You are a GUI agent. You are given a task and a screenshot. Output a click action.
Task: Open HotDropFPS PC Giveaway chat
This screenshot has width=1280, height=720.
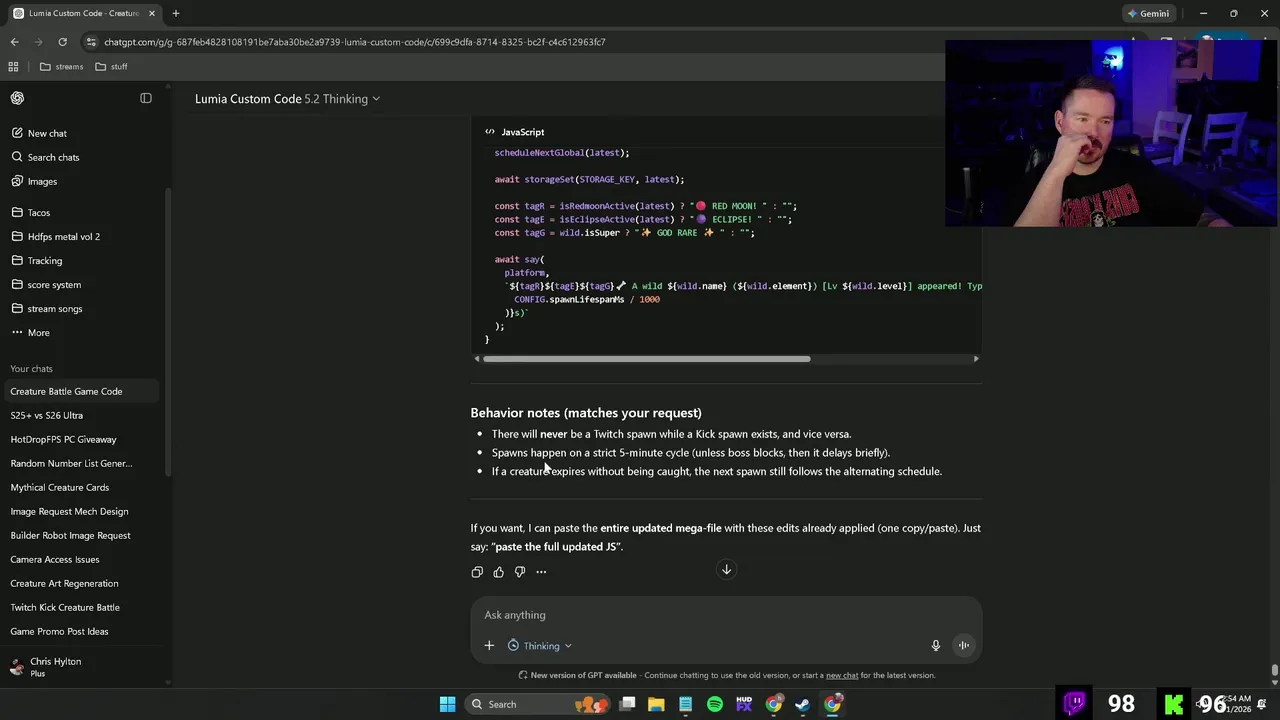click(x=63, y=439)
